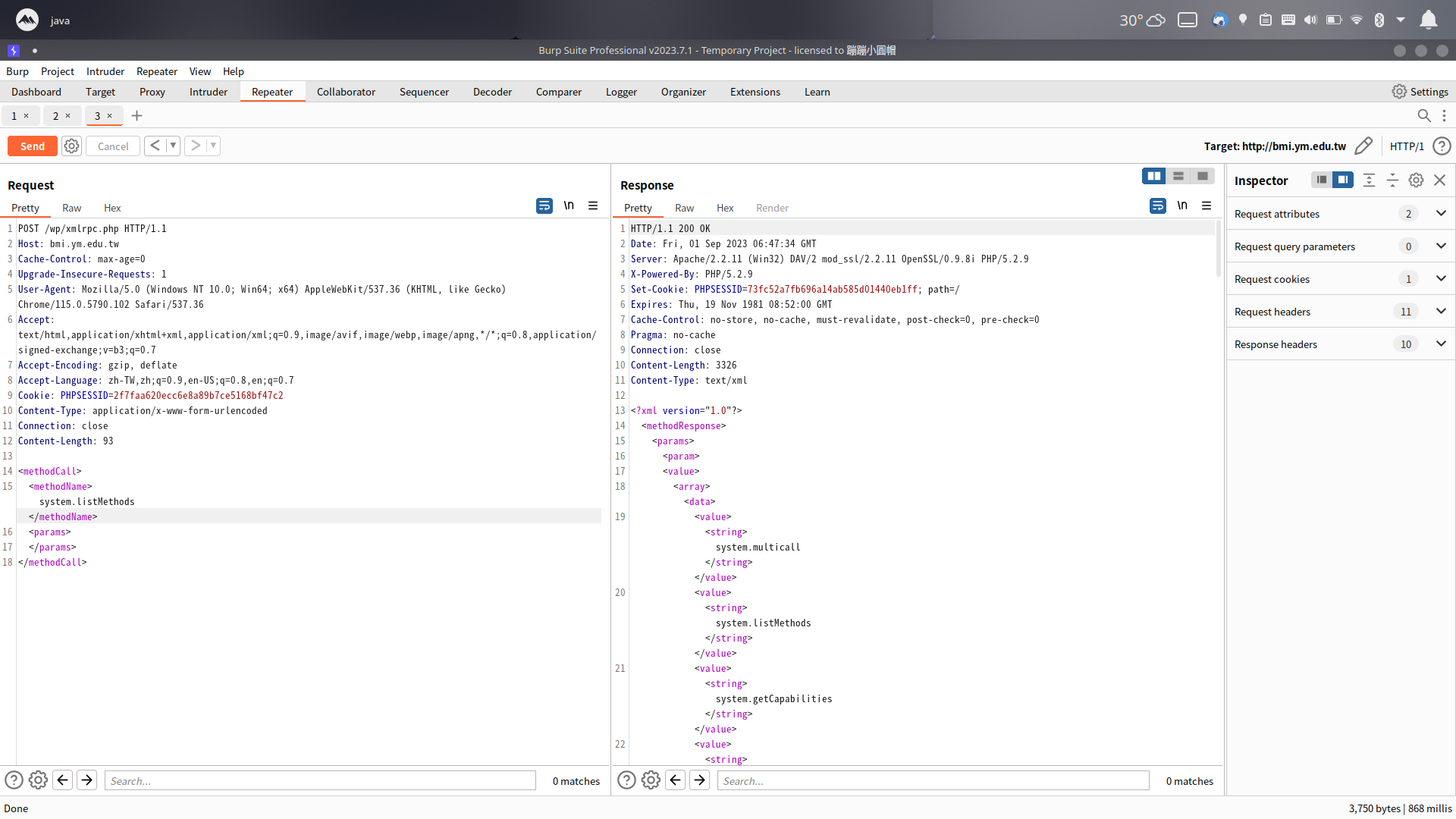Add a new Repeater tab

[136, 116]
